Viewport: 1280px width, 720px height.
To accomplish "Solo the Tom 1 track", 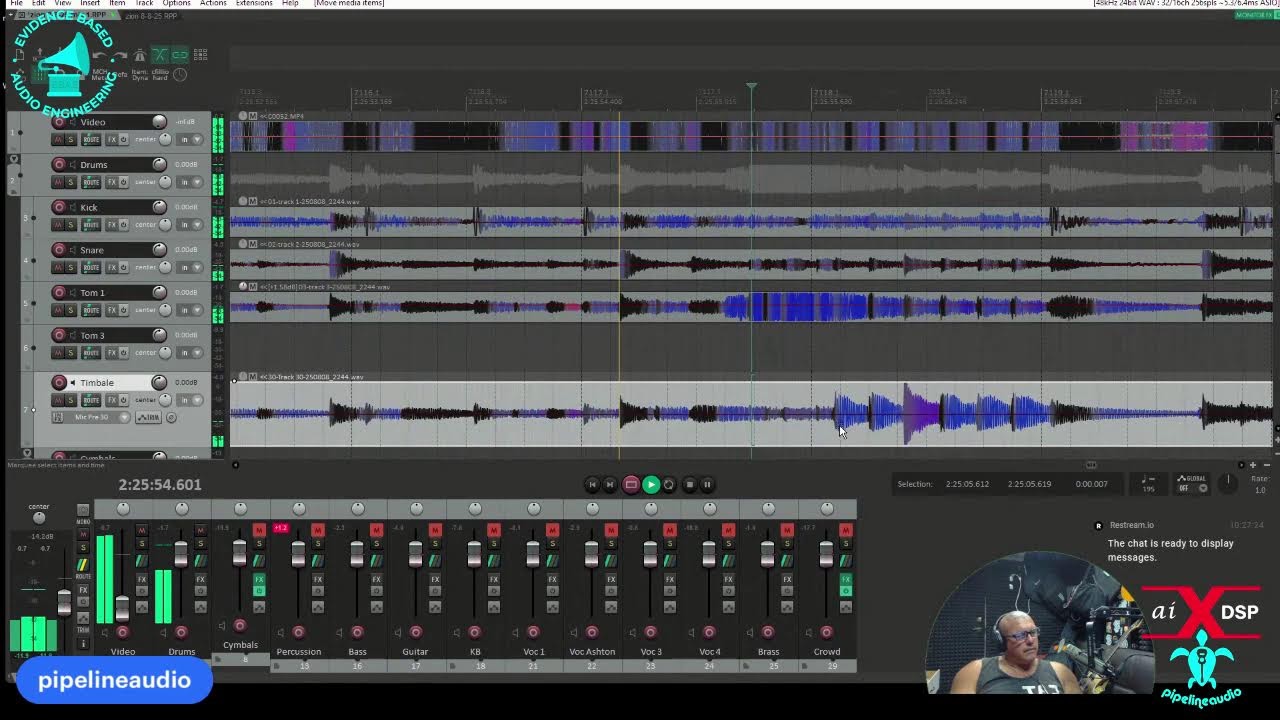I will (x=71, y=310).
